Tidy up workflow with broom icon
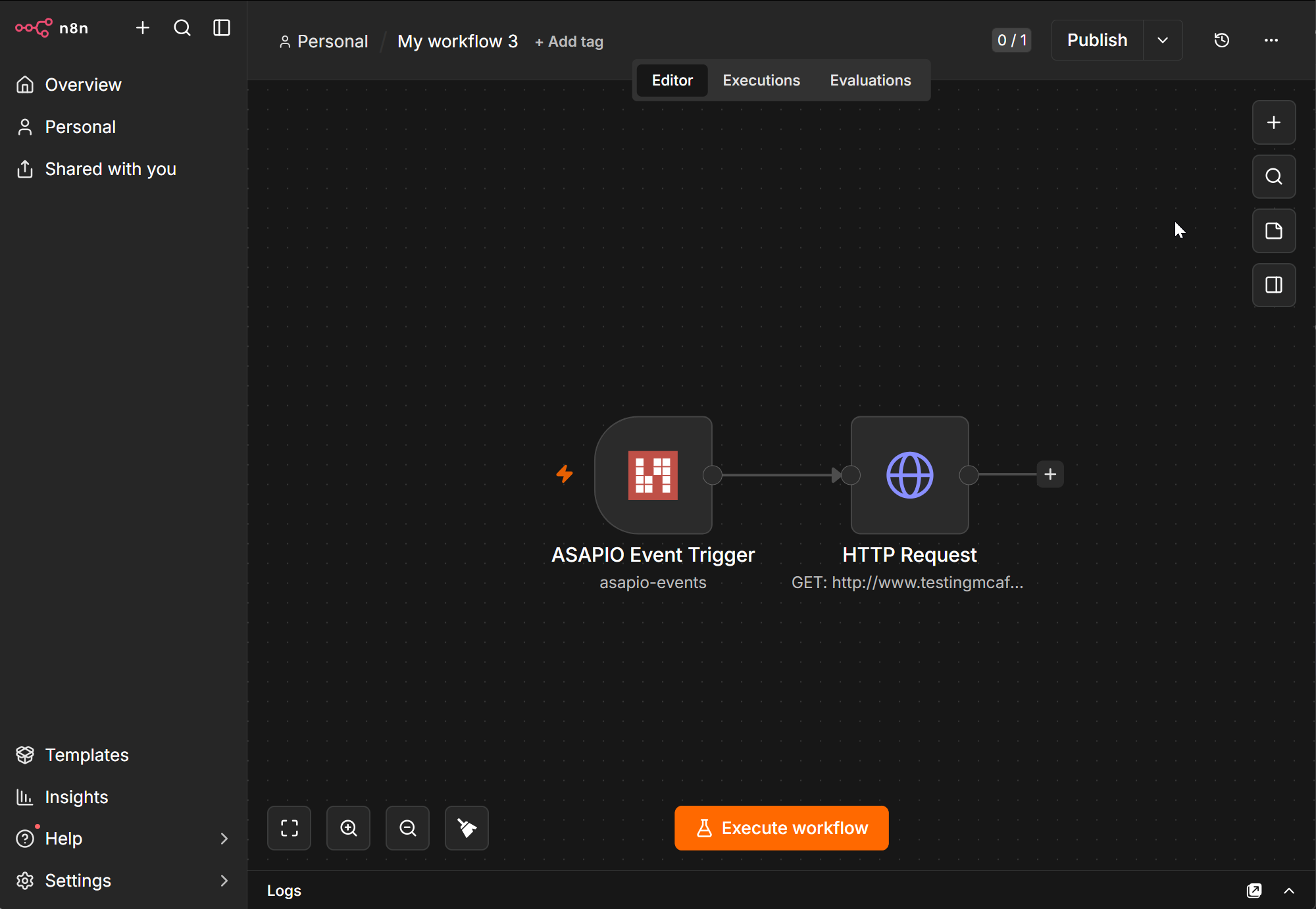The image size is (1316, 909). point(467,828)
